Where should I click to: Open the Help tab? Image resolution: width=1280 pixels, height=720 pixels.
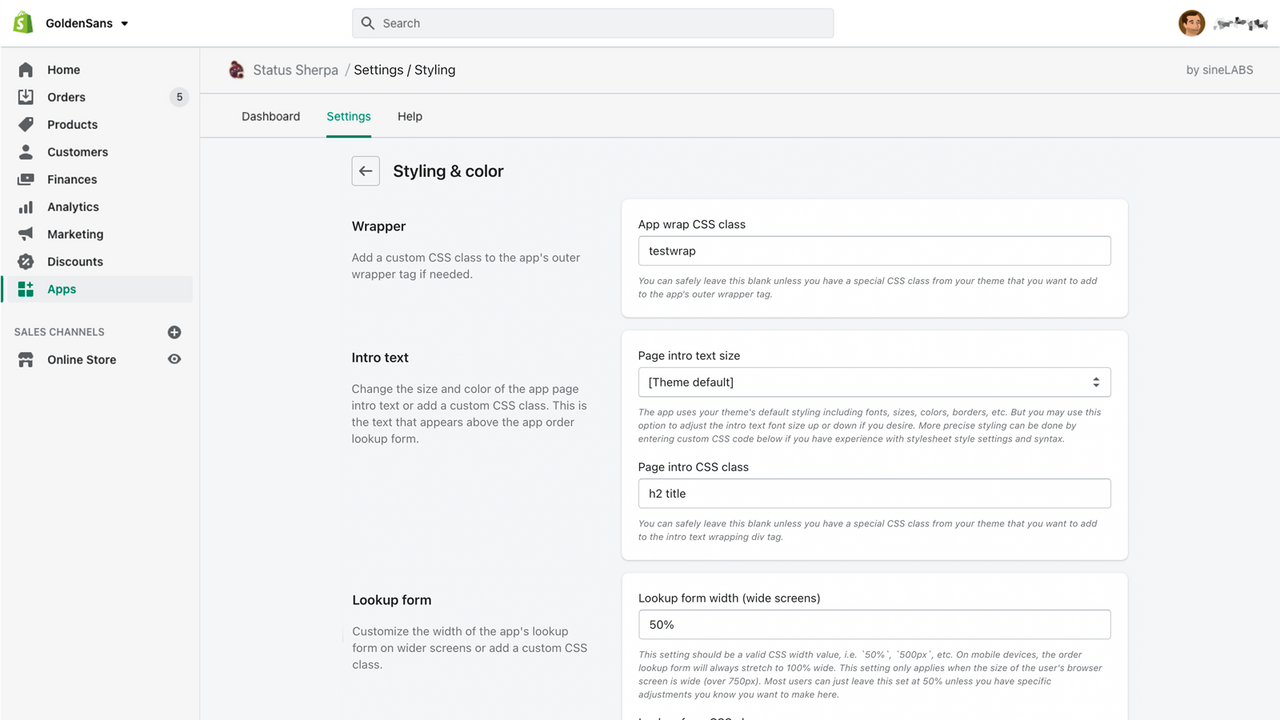(409, 116)
